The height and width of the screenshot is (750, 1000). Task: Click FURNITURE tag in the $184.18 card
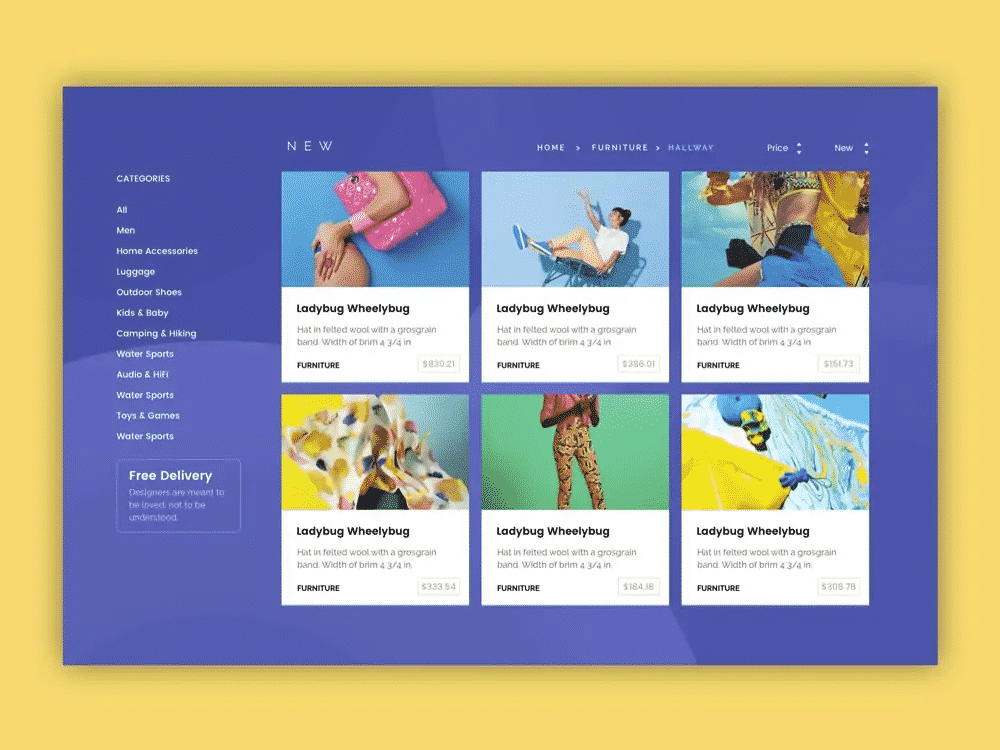[518, 588]
